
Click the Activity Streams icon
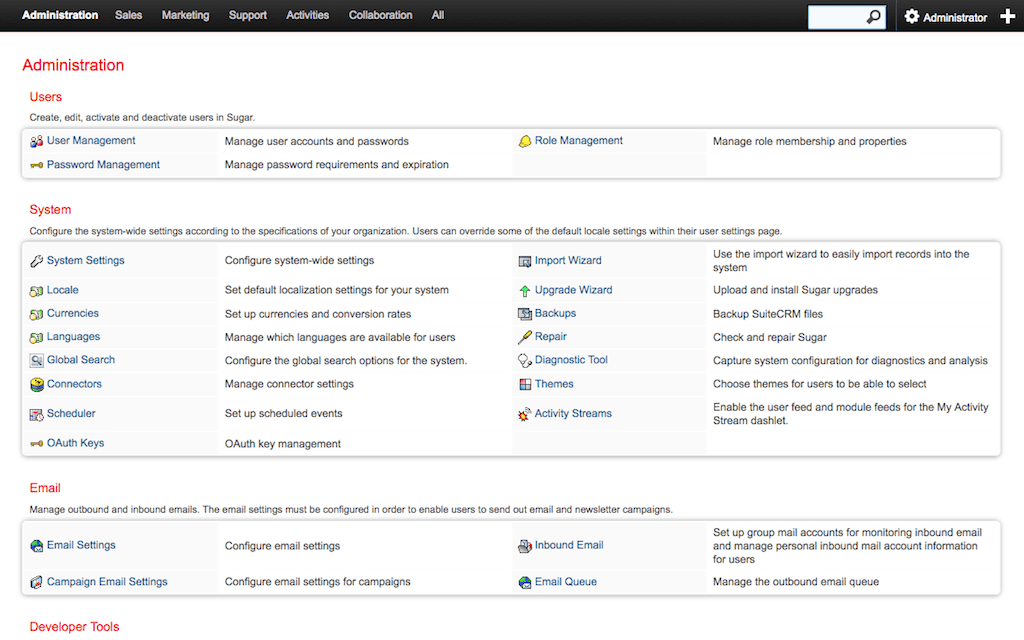click(525, 414)
